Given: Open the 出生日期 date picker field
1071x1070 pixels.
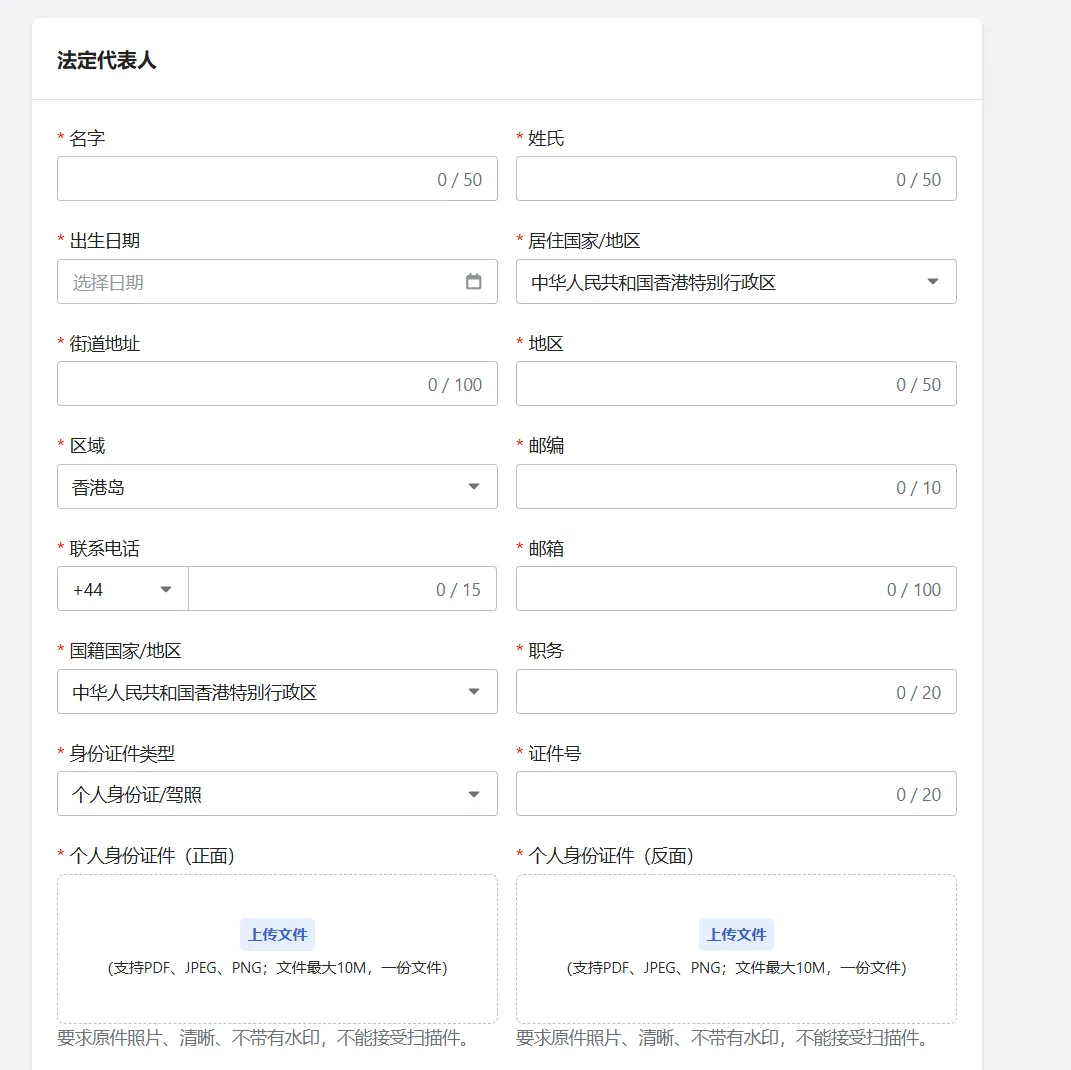Looking at the screenshot, I should click(260, 282).
